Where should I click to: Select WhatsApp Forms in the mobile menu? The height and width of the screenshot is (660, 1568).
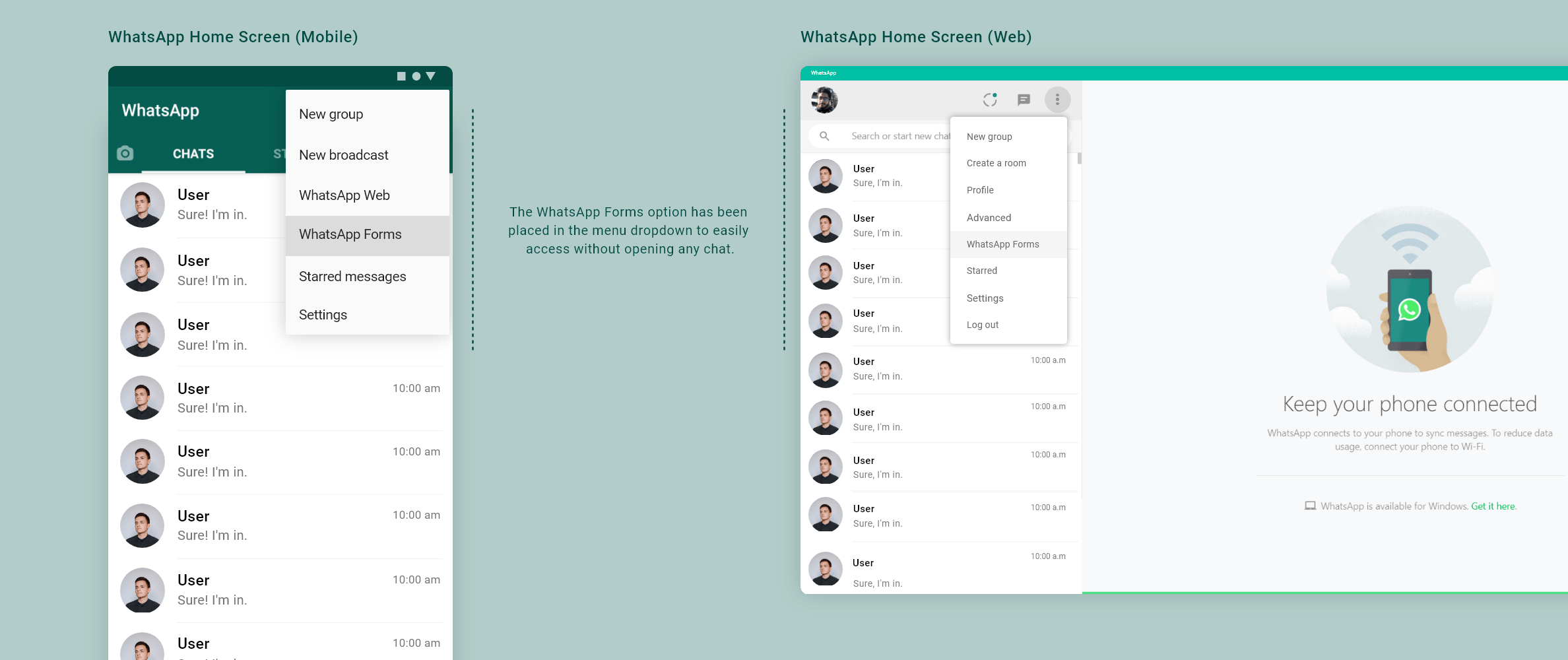[x=350, y=234]
